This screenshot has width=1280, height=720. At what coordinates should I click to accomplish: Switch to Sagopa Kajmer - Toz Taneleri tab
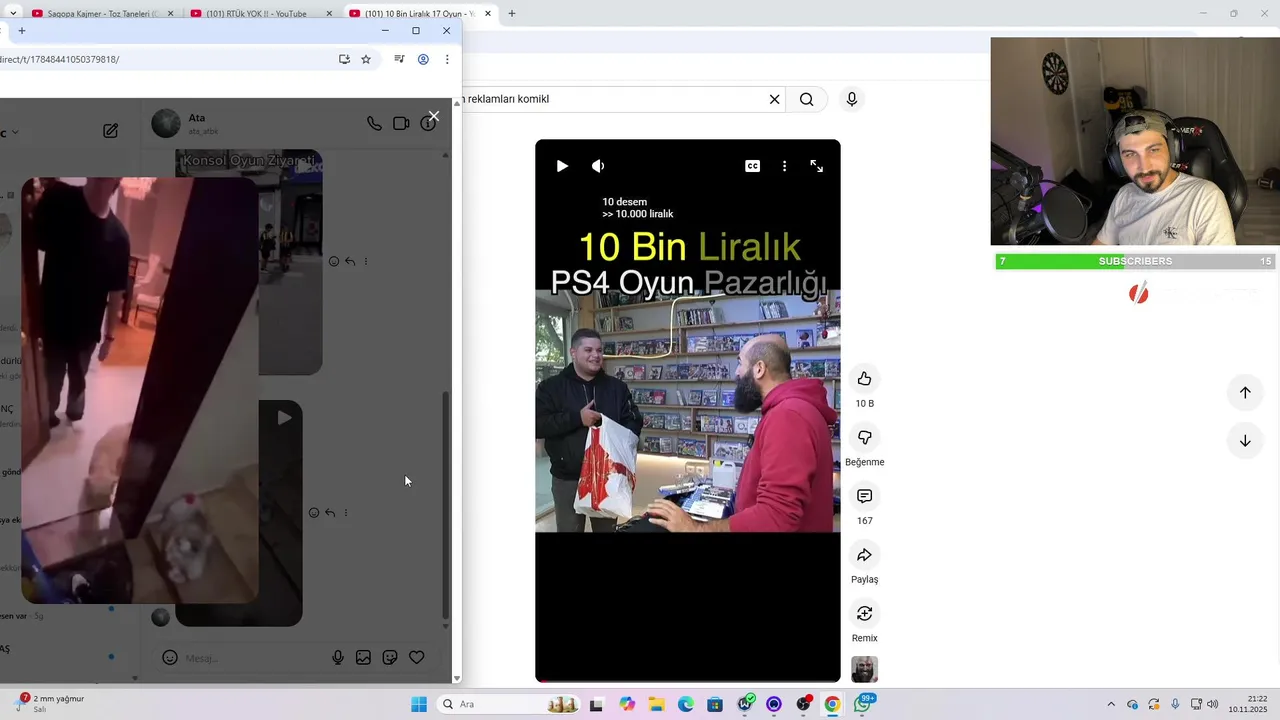[x=99, y=14]
